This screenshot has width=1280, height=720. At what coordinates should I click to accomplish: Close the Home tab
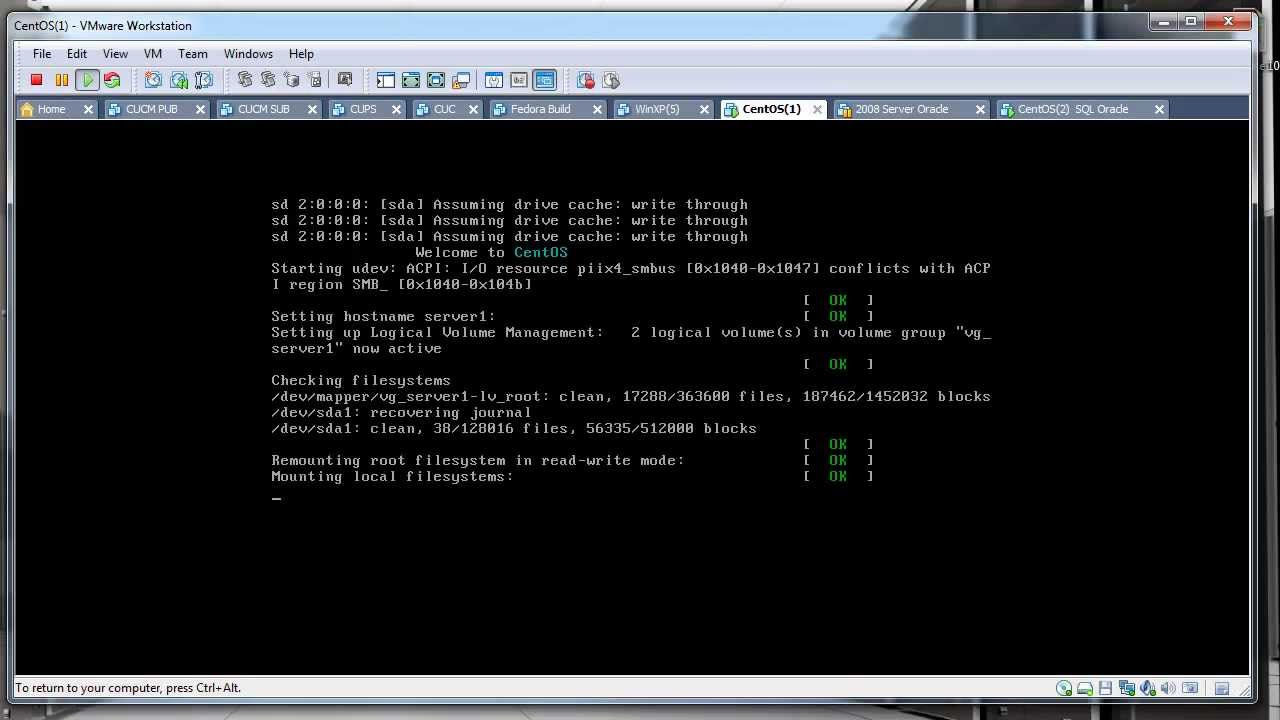pyautogui.click(x=88, y=109)
